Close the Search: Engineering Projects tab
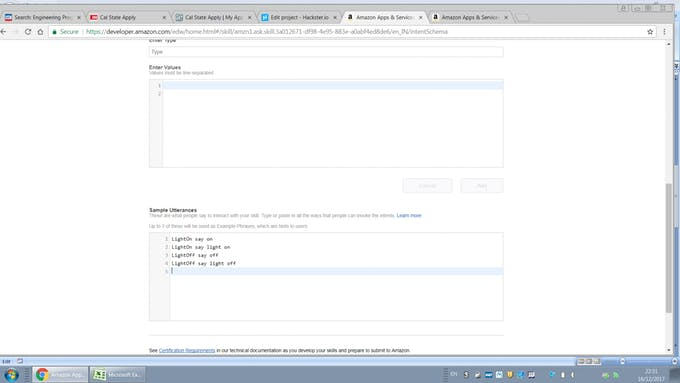The height and width of the screenshot is (383, 680). pos(78,17)
